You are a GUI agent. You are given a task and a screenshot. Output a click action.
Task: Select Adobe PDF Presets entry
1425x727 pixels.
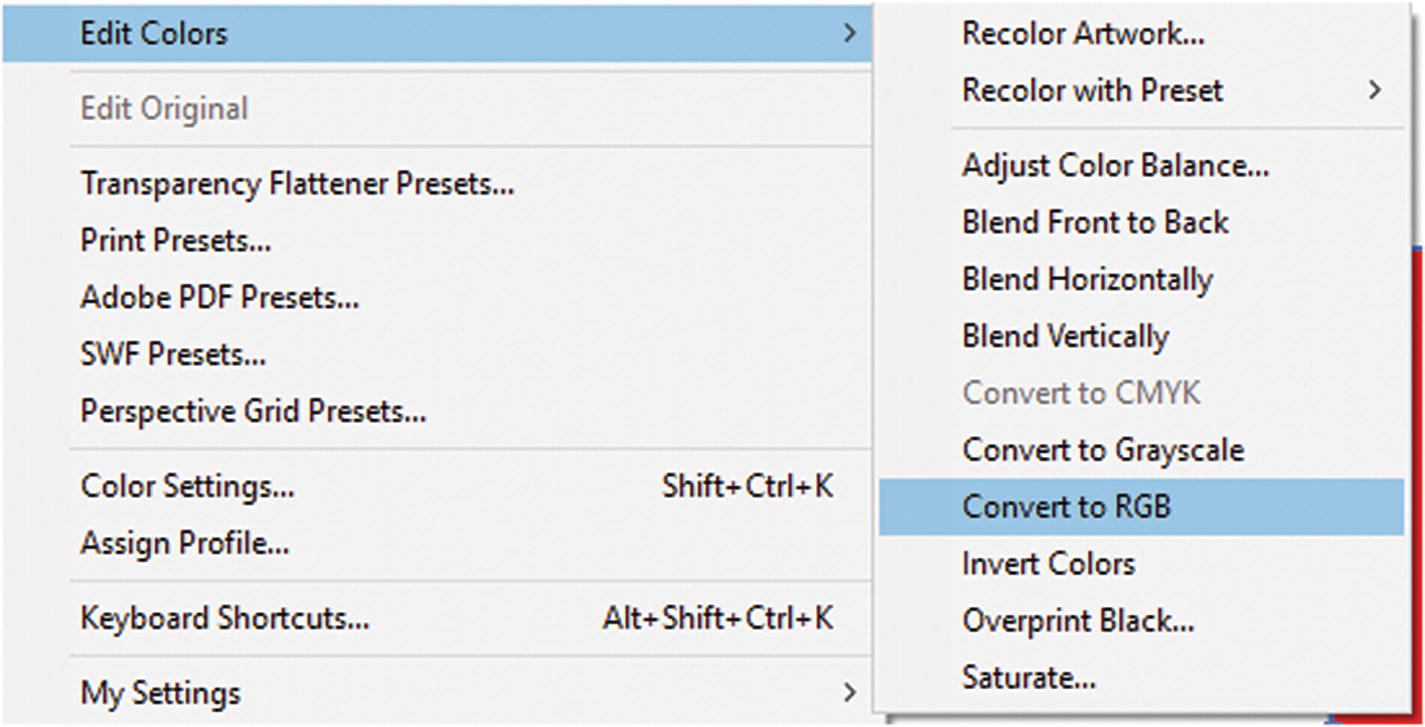pyautogui.click(x=220, y=298)
